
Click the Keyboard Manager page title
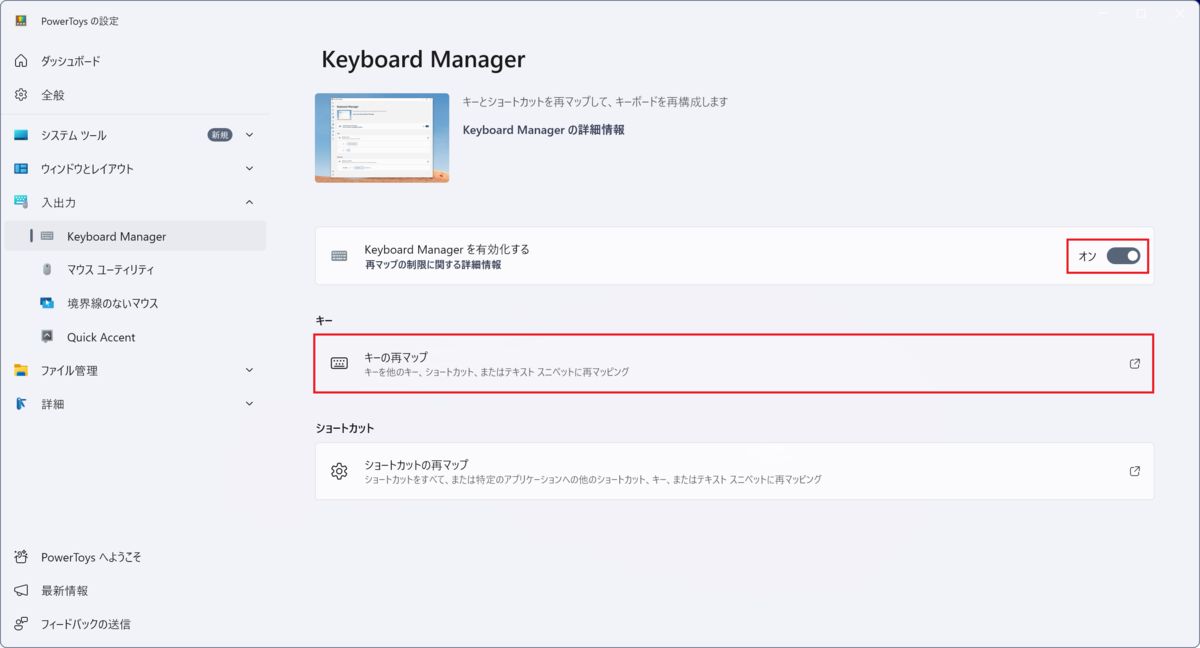pos(423,59)
